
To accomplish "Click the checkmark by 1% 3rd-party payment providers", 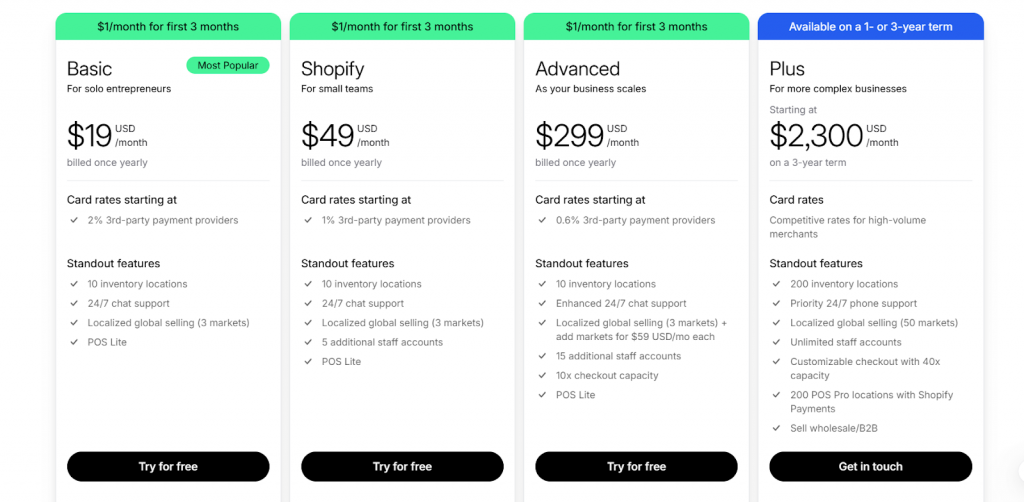I will (308, 220).
